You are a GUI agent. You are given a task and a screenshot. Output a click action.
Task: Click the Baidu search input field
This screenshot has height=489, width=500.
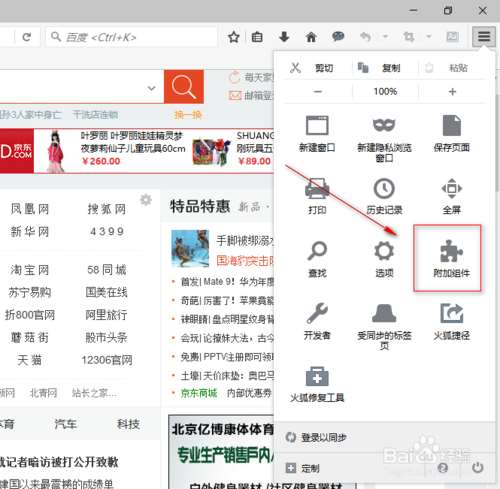click(132, 37)
